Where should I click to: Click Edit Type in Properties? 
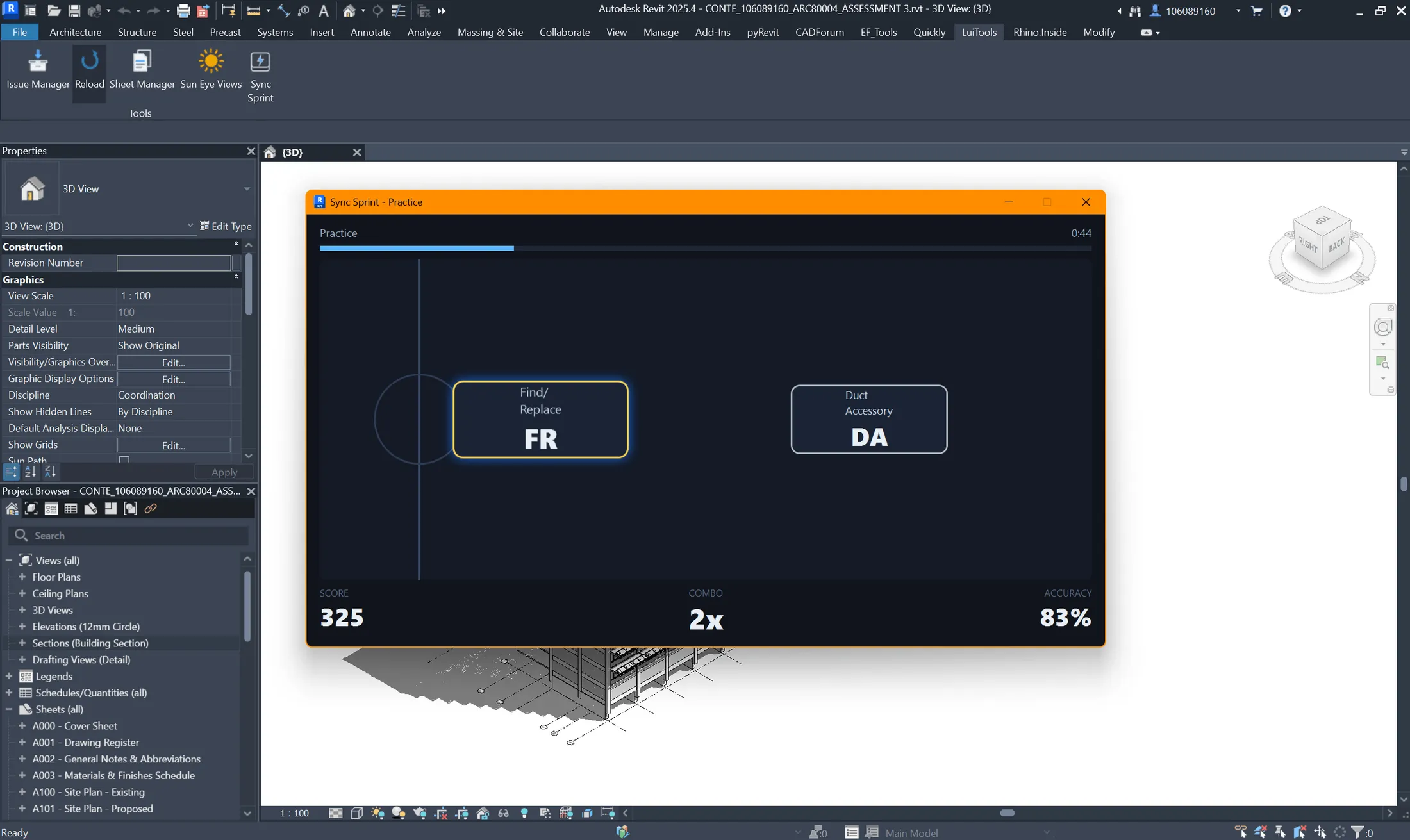(226, 226)
